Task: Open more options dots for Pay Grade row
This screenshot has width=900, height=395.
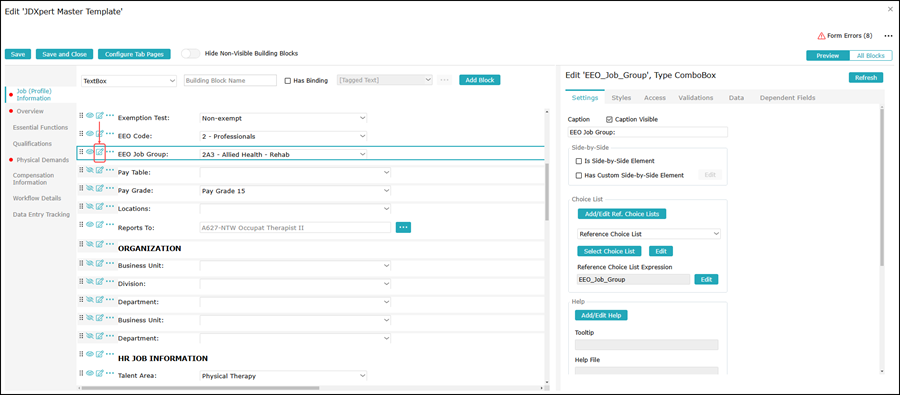Action: 110,188
